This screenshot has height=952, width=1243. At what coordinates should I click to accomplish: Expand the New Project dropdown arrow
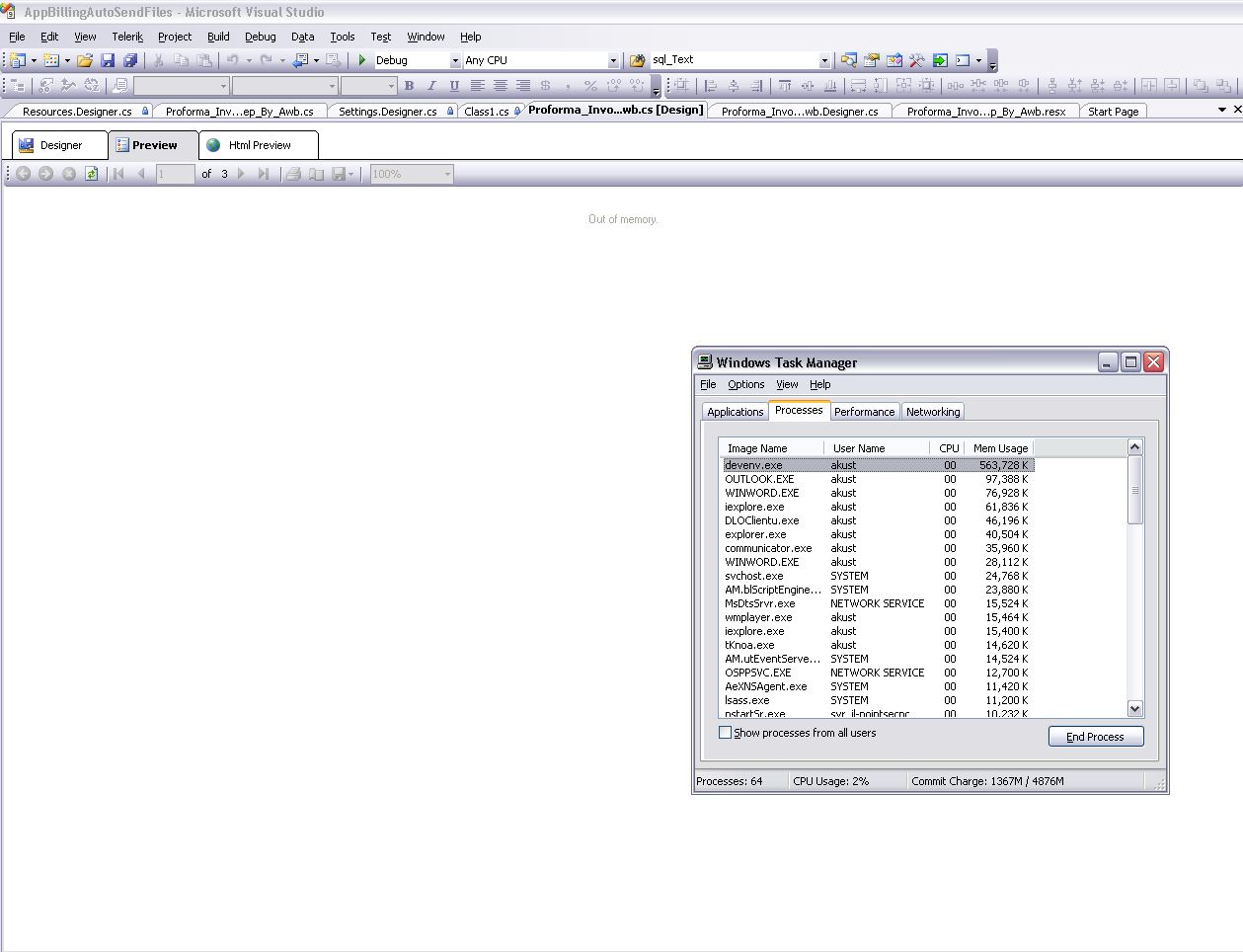pyautogui.click(x=34, y=60)
